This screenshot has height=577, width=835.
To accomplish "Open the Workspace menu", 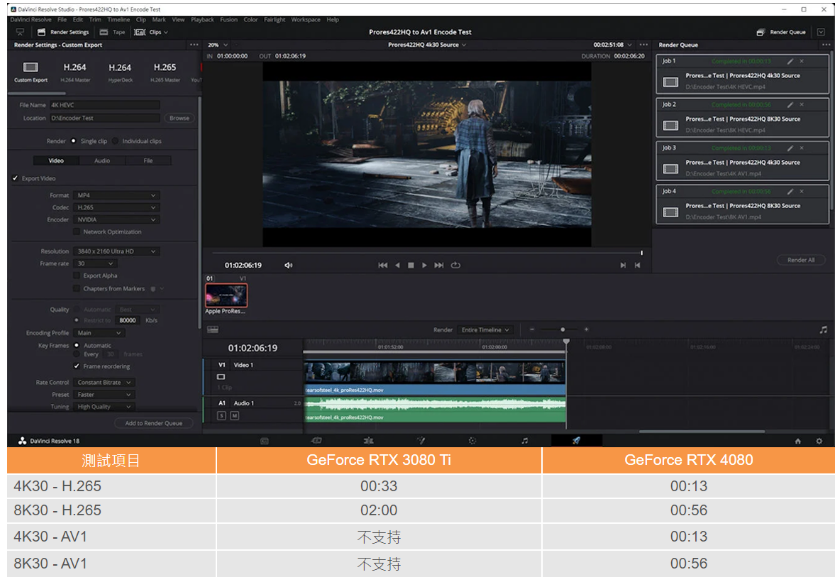I will (x=306, y=20).
